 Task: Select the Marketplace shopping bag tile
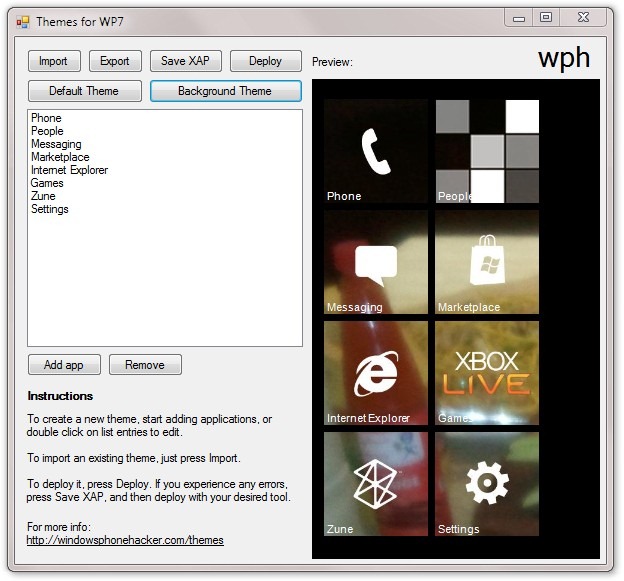[x=487, y=262]
